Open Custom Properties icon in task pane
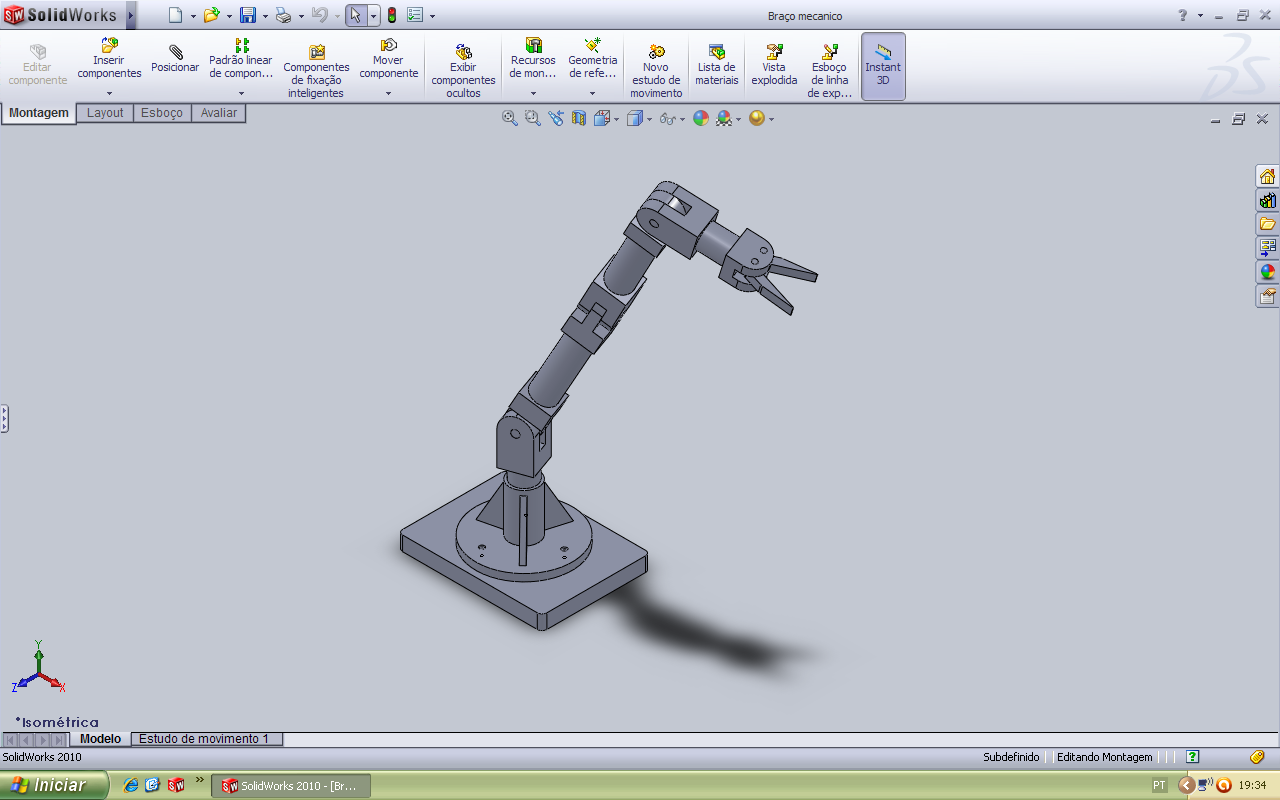 tap(1267, 296)
